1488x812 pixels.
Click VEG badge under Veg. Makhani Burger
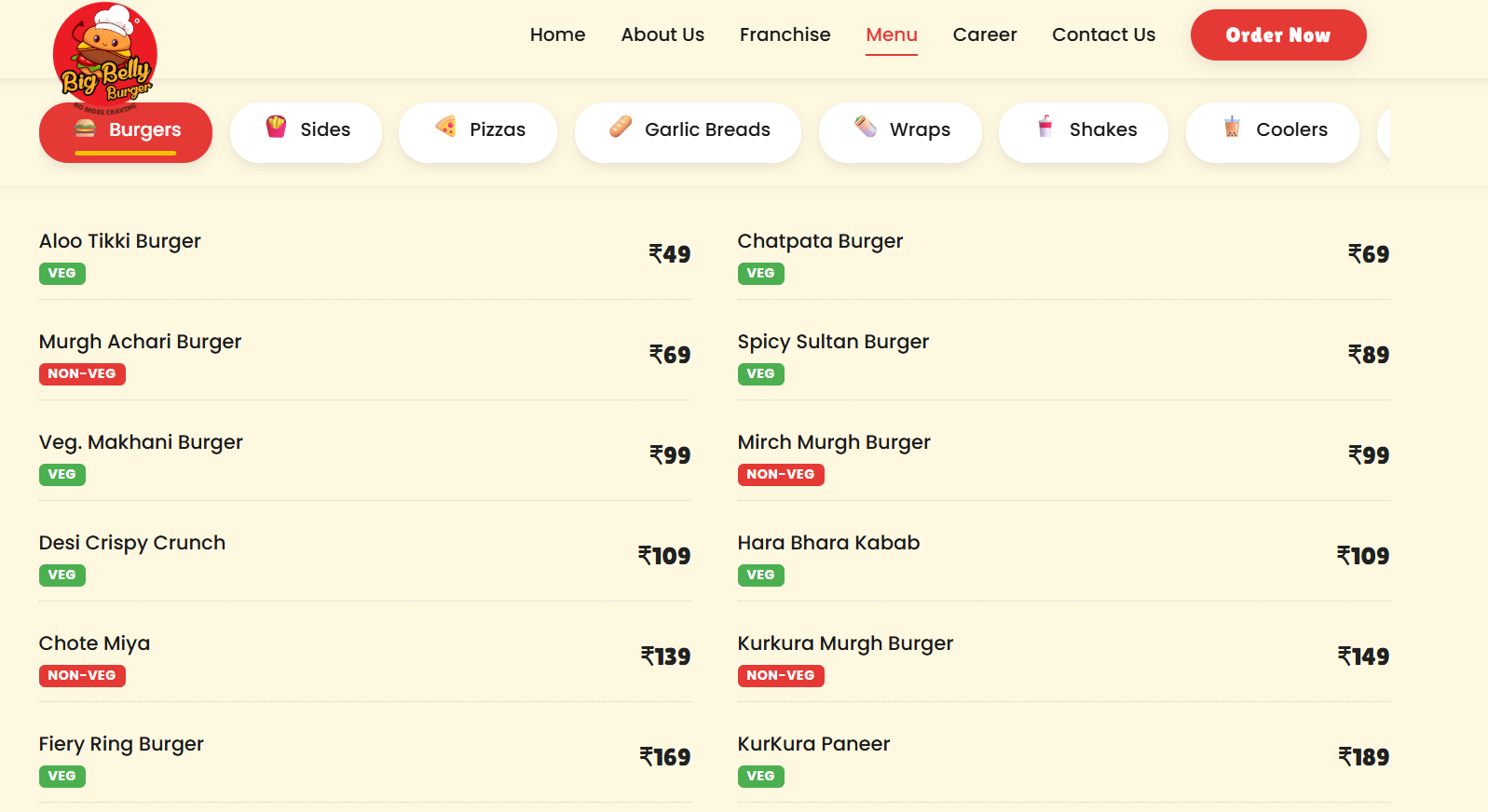(x=62, y=475)
